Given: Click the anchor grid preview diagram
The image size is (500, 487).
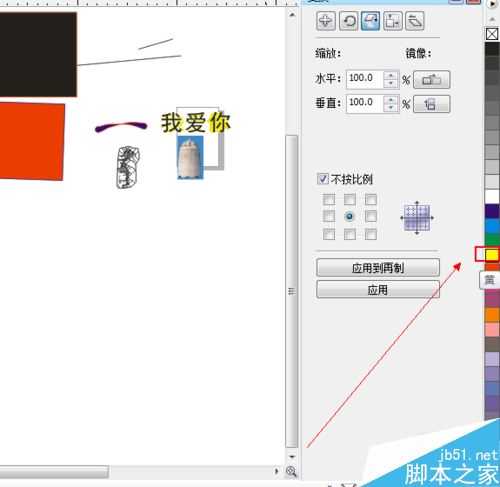Looking at the screenshot, I should click(417, 218).
